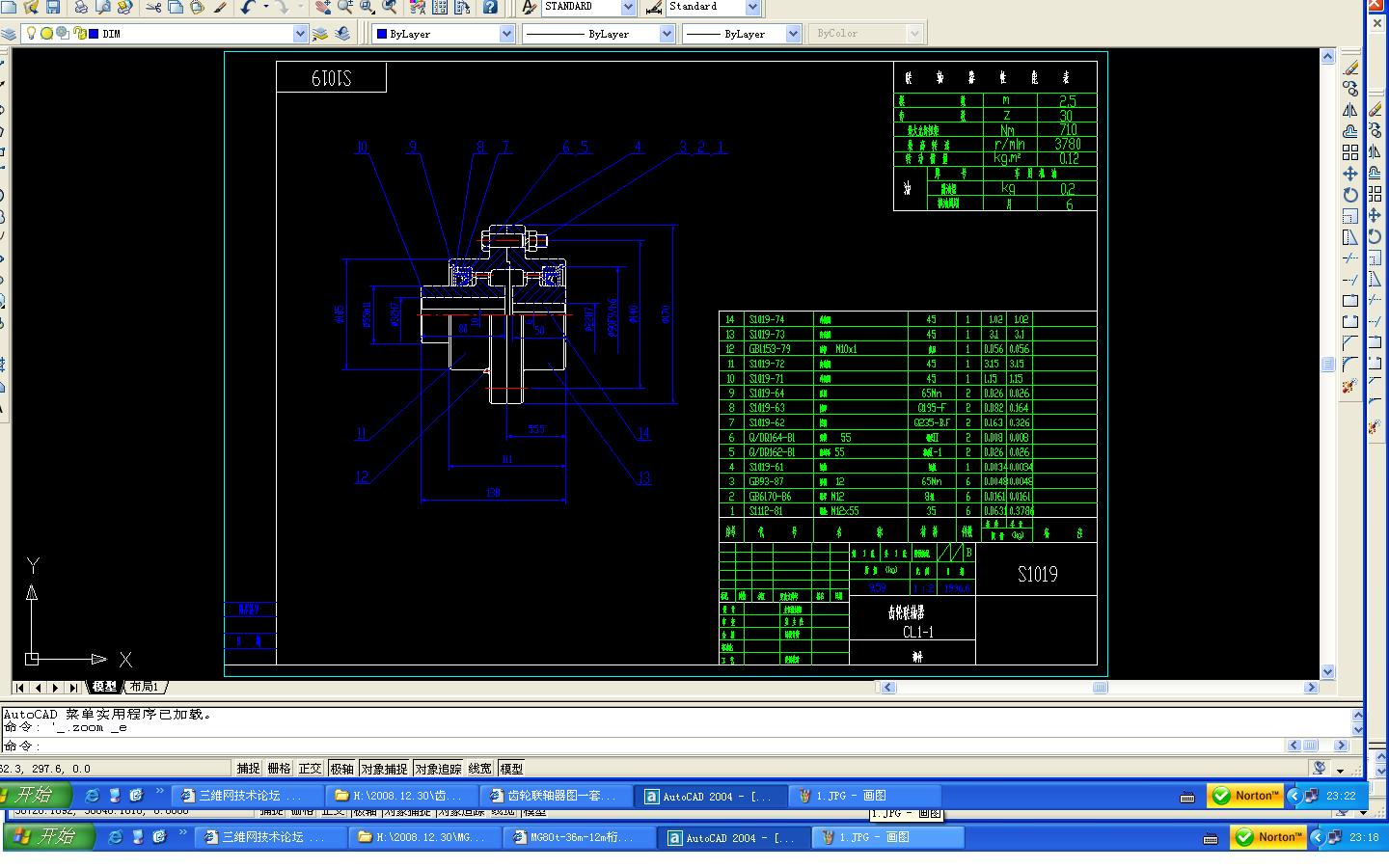Click the S1019 title block text

1038,574
